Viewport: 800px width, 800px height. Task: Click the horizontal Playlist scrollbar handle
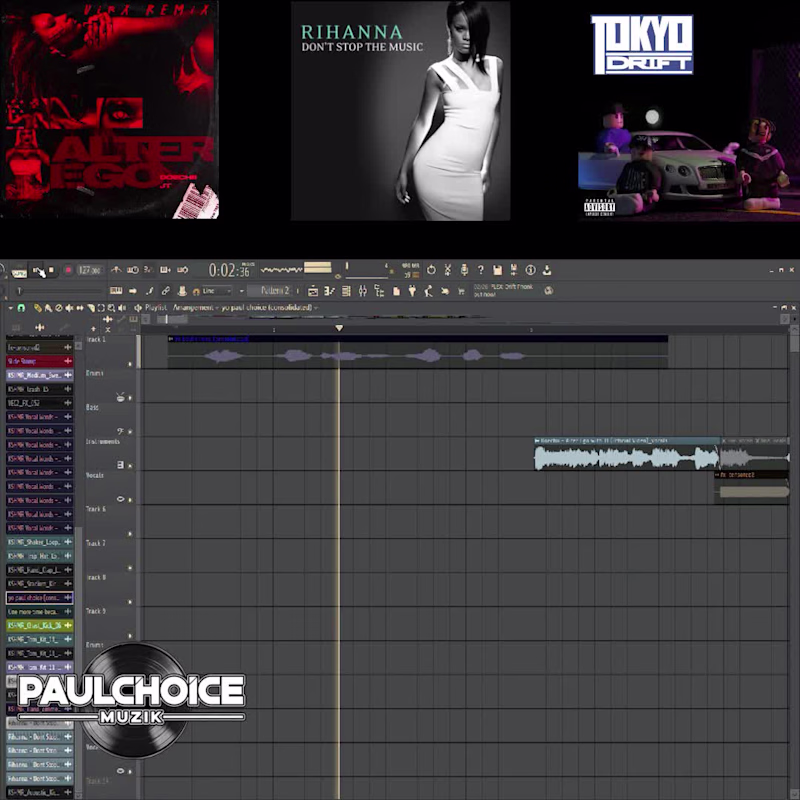point(172,319)
